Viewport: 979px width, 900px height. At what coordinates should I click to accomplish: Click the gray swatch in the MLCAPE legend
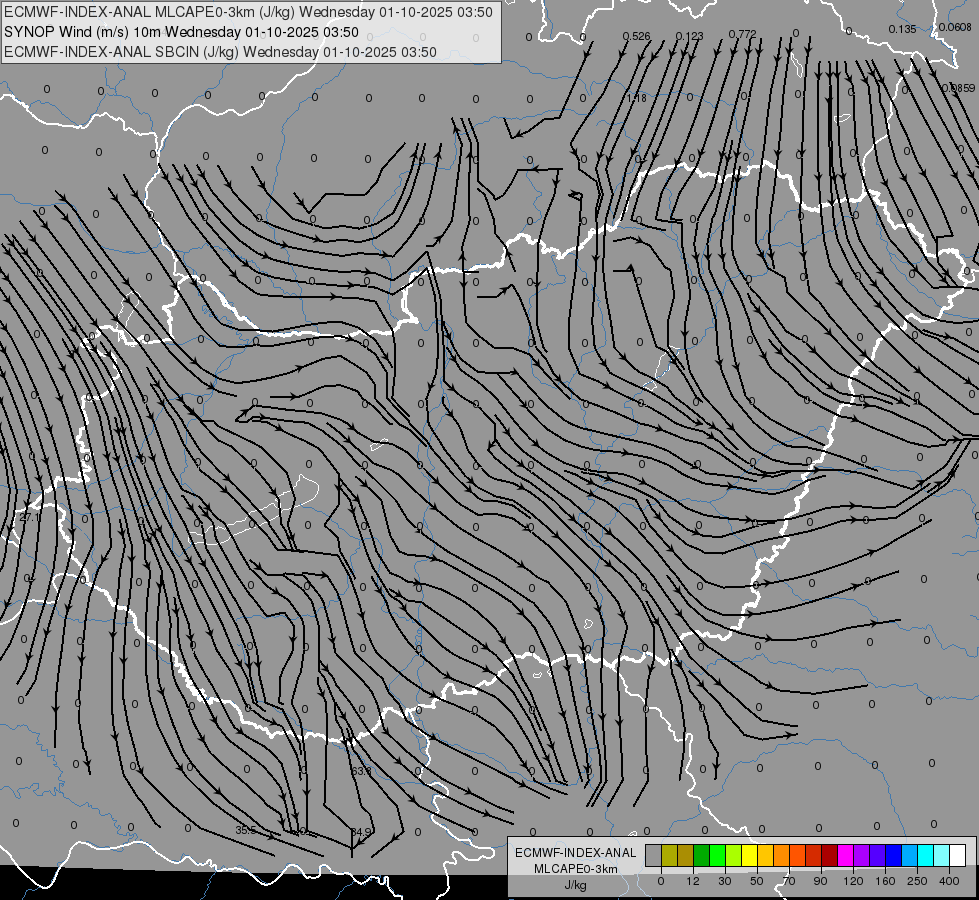654,855
